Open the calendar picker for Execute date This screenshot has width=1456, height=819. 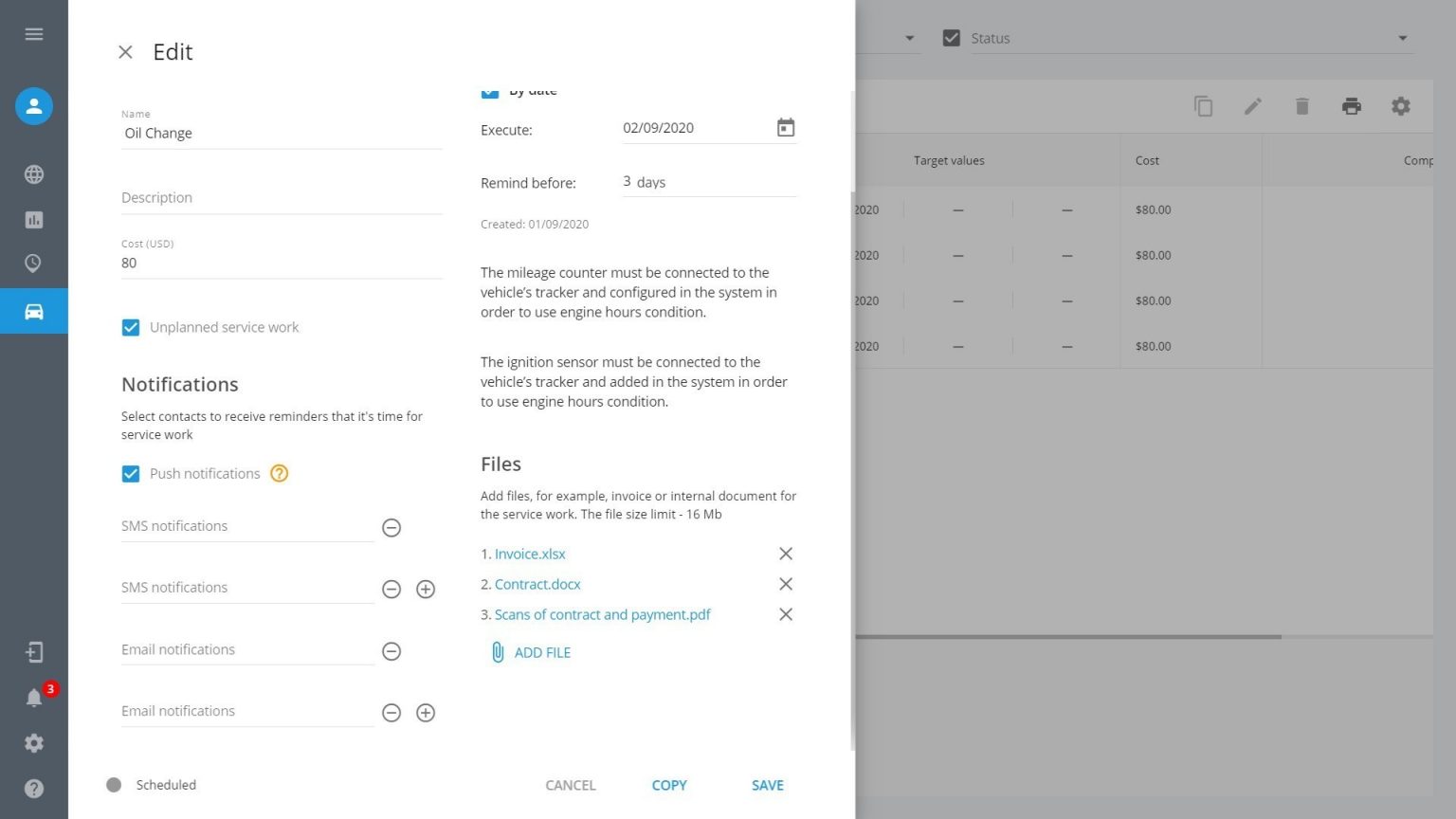(x=786, y=128)
